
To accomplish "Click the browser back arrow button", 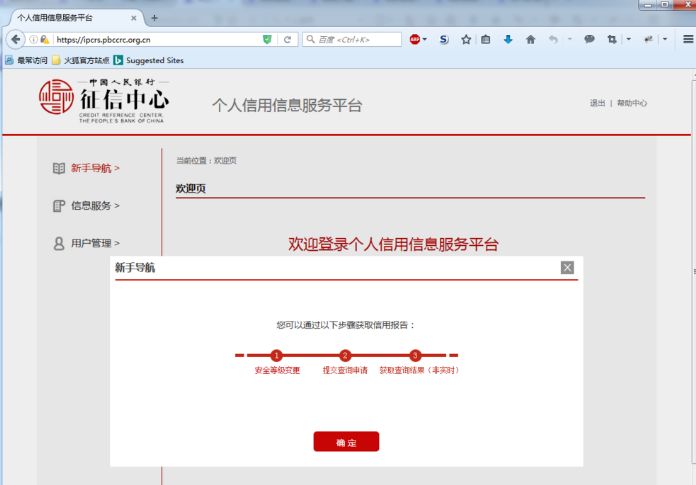I will click(x=15, y=40).
